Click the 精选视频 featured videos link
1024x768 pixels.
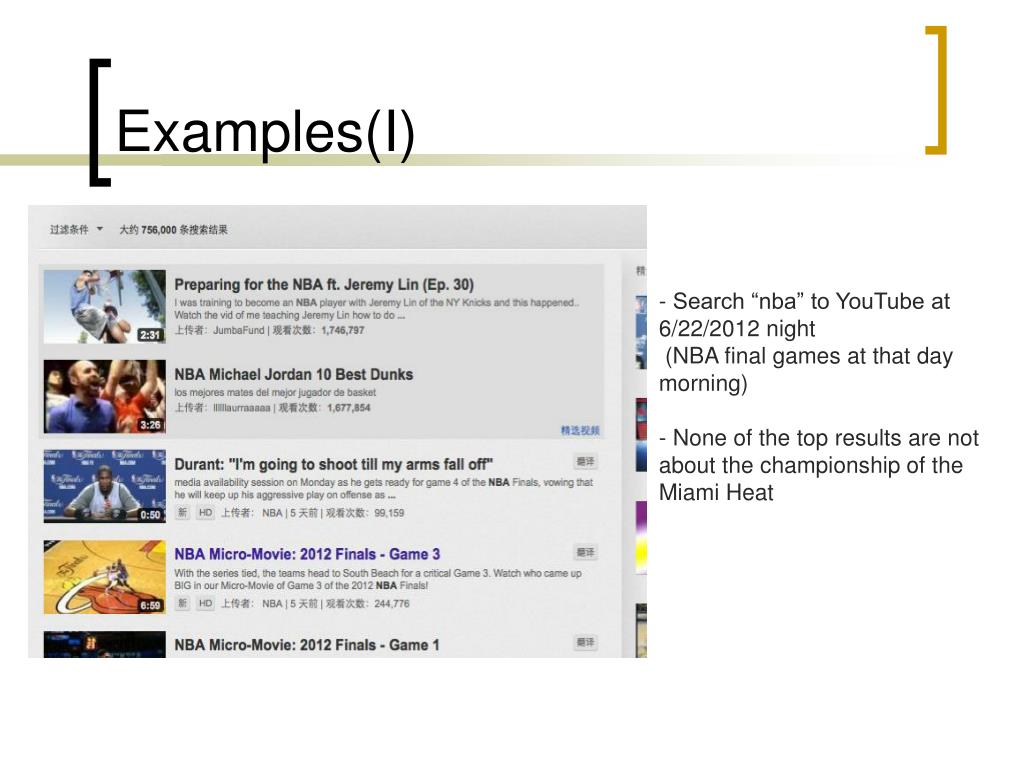pyautogui.click(x=580, y=430)
